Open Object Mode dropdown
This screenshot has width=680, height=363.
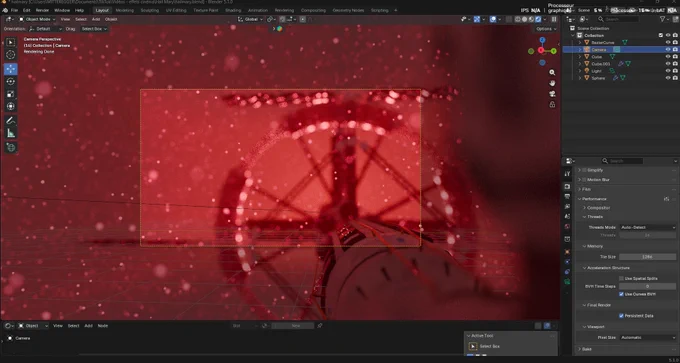pyautogui.click(x=37, y=19)
